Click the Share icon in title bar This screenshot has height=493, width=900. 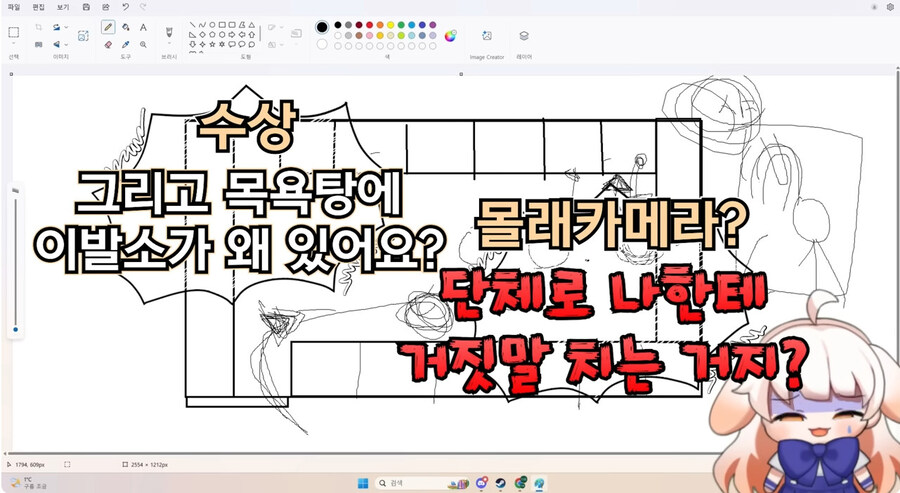(106, 7)
